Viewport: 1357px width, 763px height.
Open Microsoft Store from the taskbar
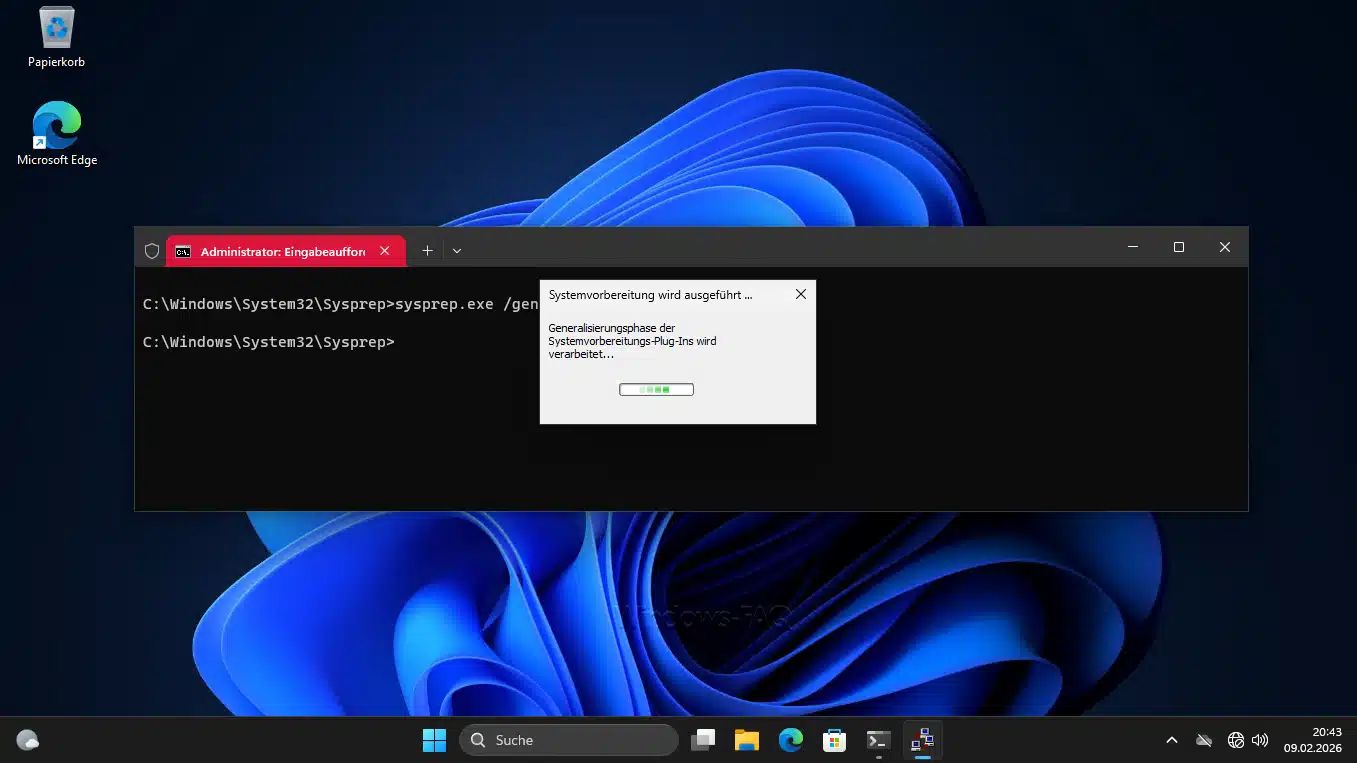(x=834, y=740)
